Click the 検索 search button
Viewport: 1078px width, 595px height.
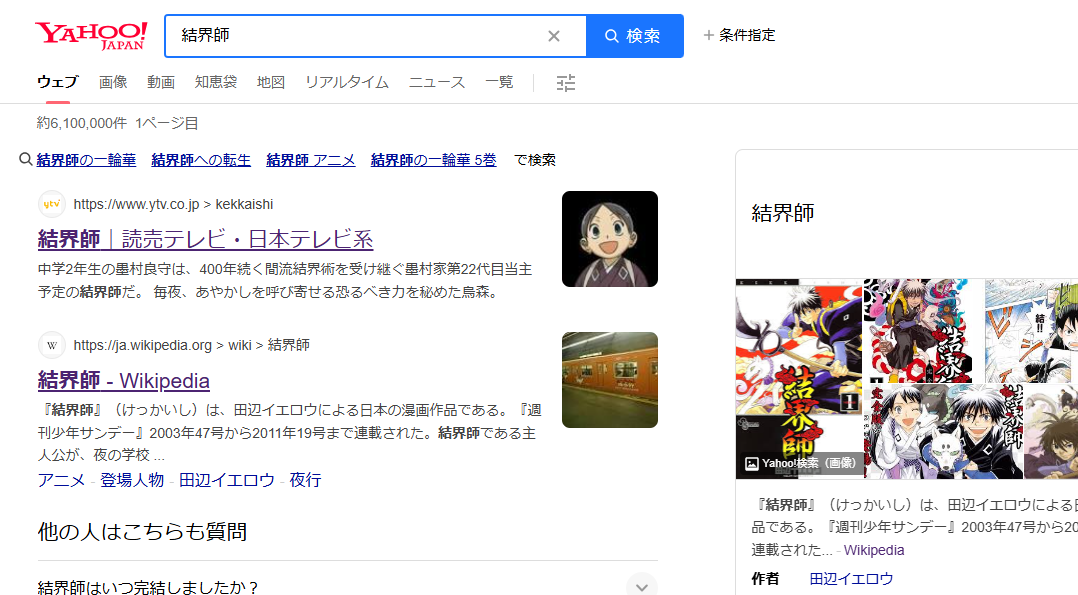[x=635, y=36]
